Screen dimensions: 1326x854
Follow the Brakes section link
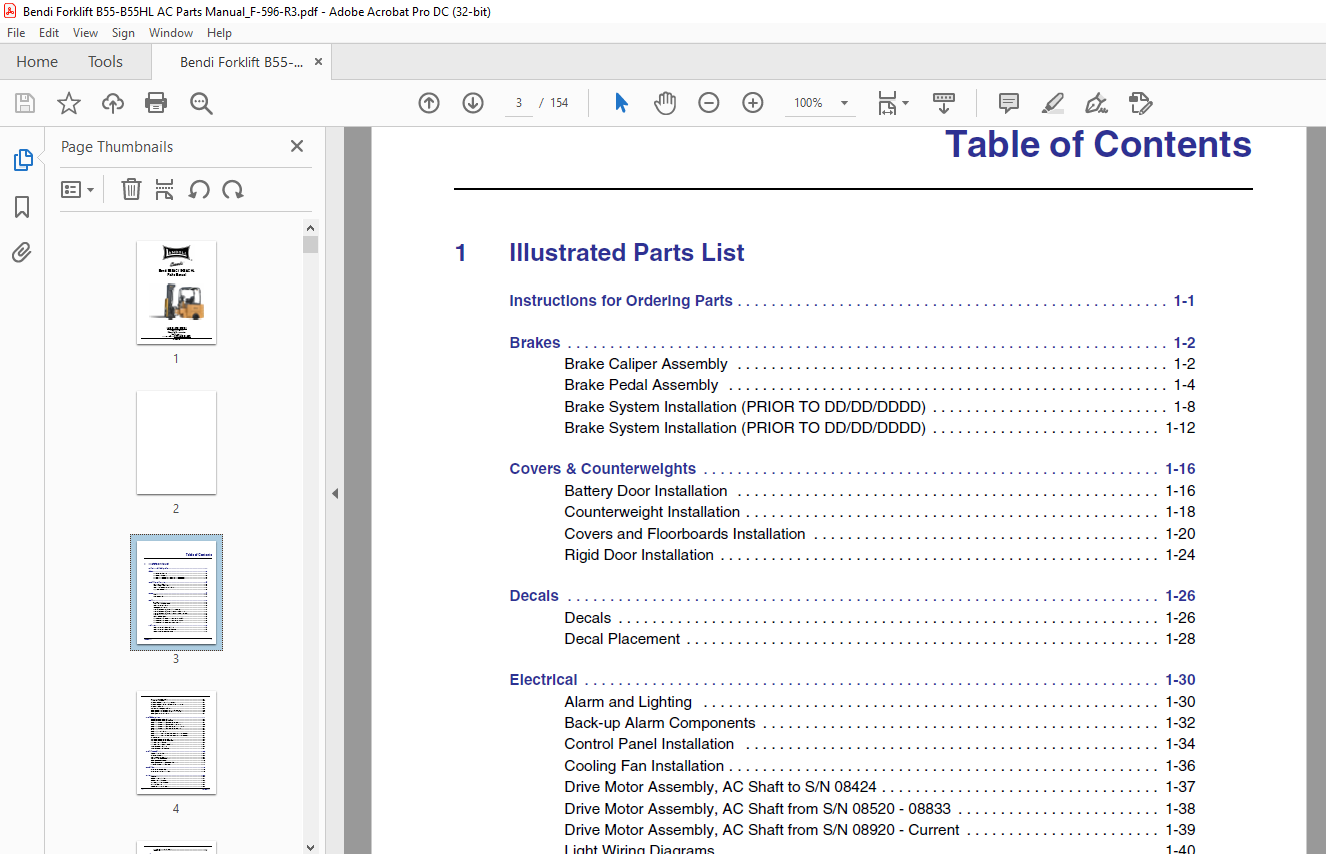click(x=534, y=343)
